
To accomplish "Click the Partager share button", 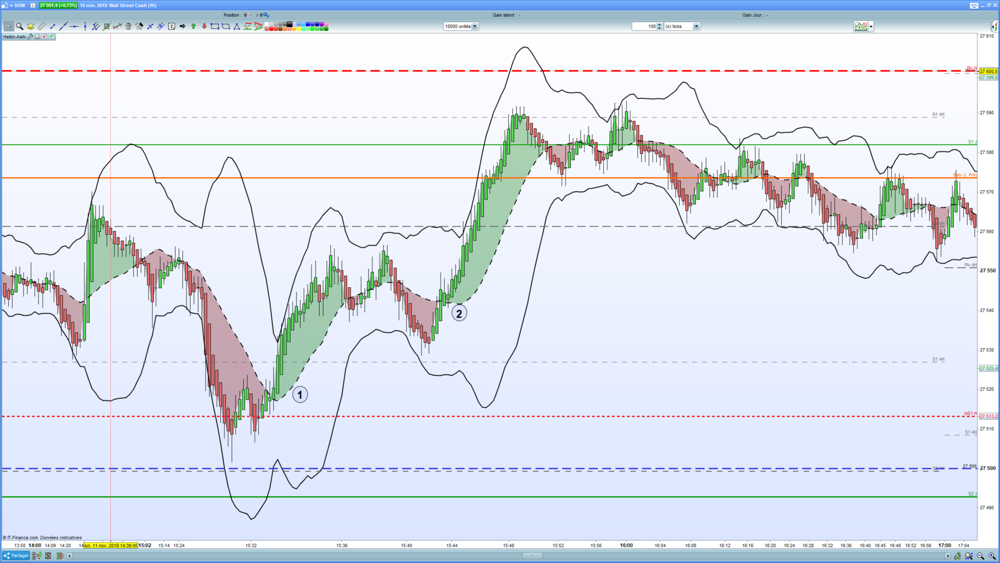I will coord(15,556).
